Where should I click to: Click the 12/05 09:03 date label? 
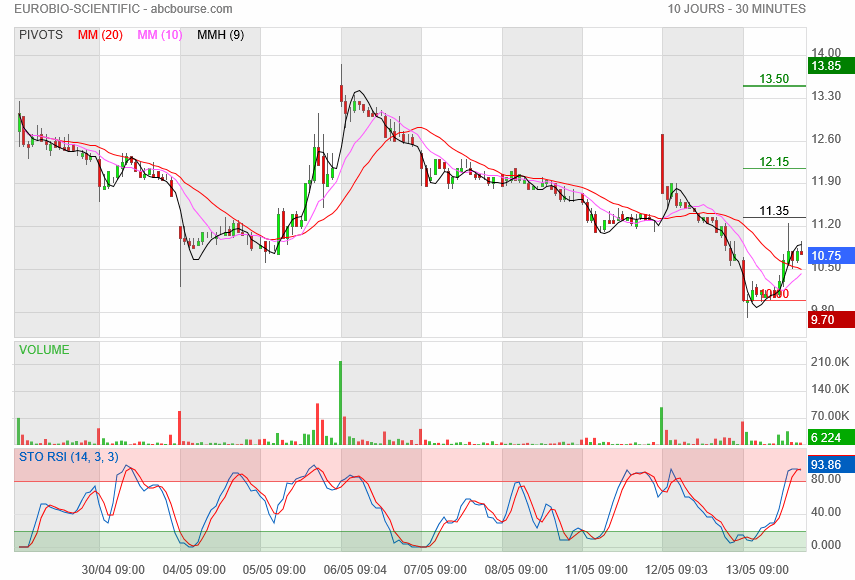(677, 570)
